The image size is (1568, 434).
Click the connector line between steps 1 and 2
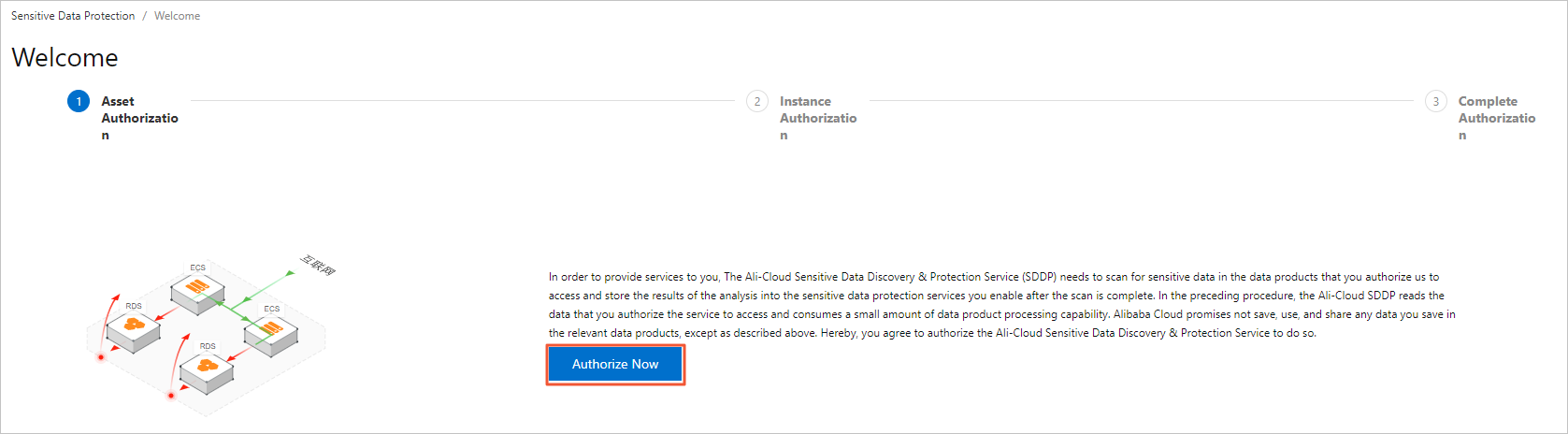coord(463,100)
